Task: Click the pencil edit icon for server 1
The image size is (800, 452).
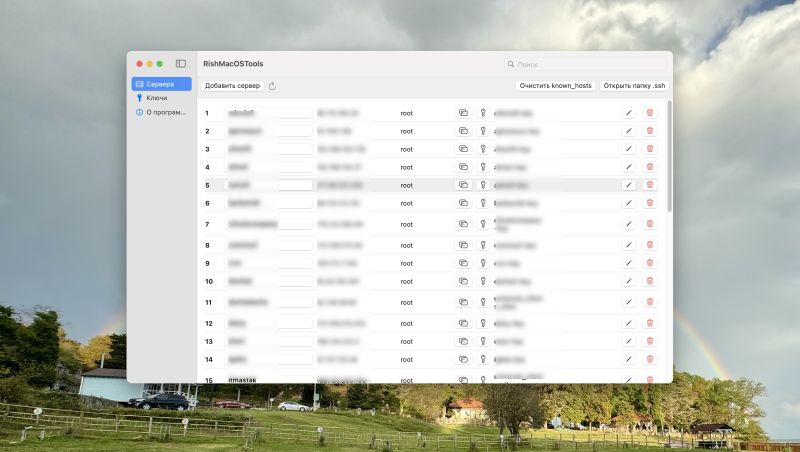Action: (x=629, y=113)
